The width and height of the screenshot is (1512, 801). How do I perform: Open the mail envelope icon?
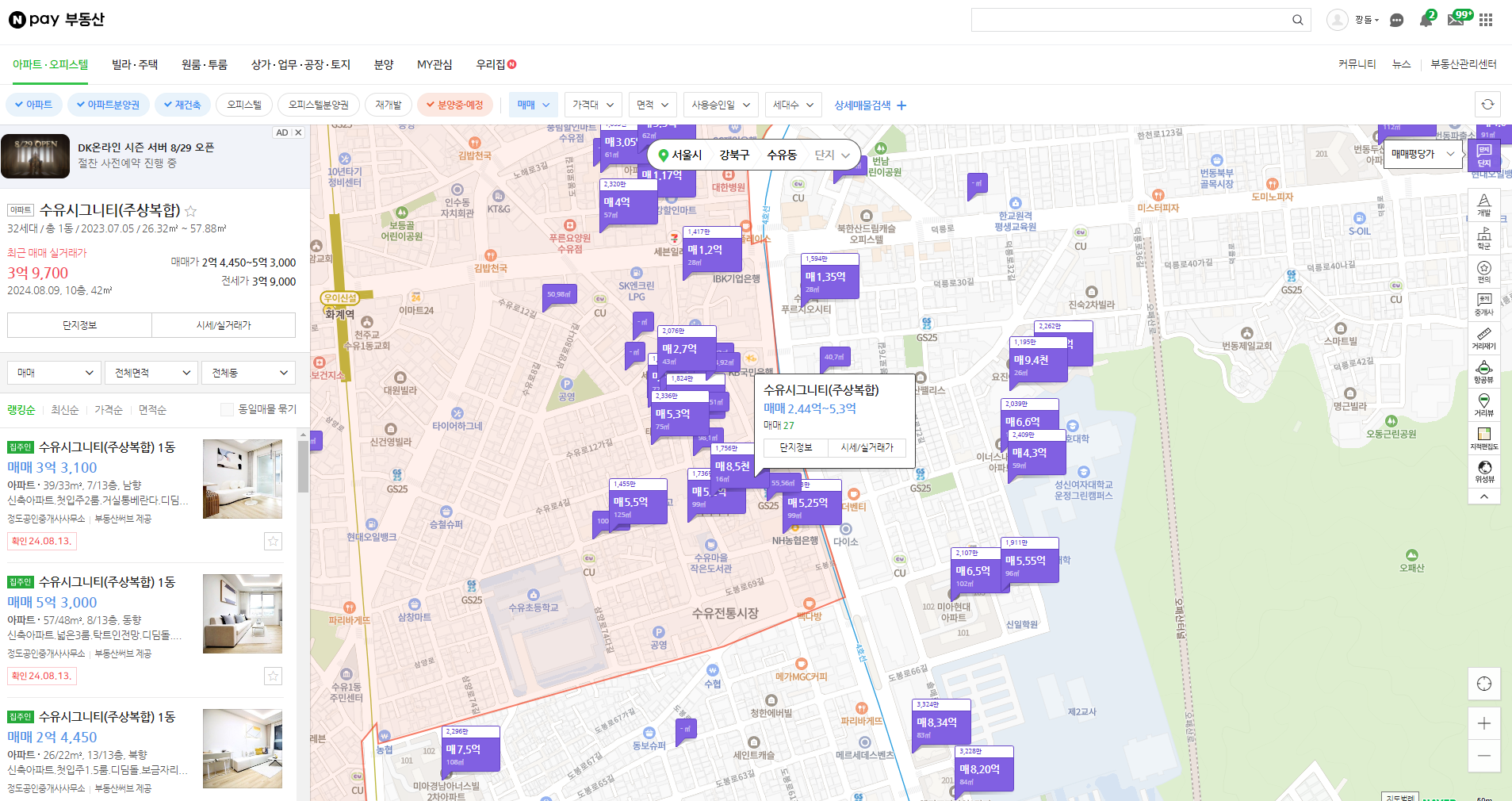1456,19
